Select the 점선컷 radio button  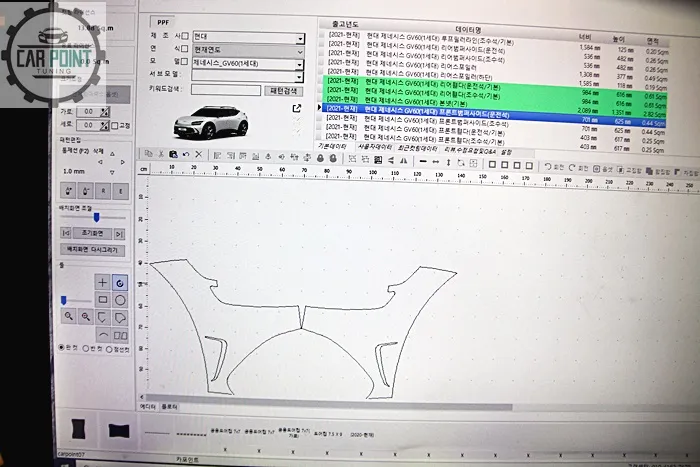click(109, 349)
